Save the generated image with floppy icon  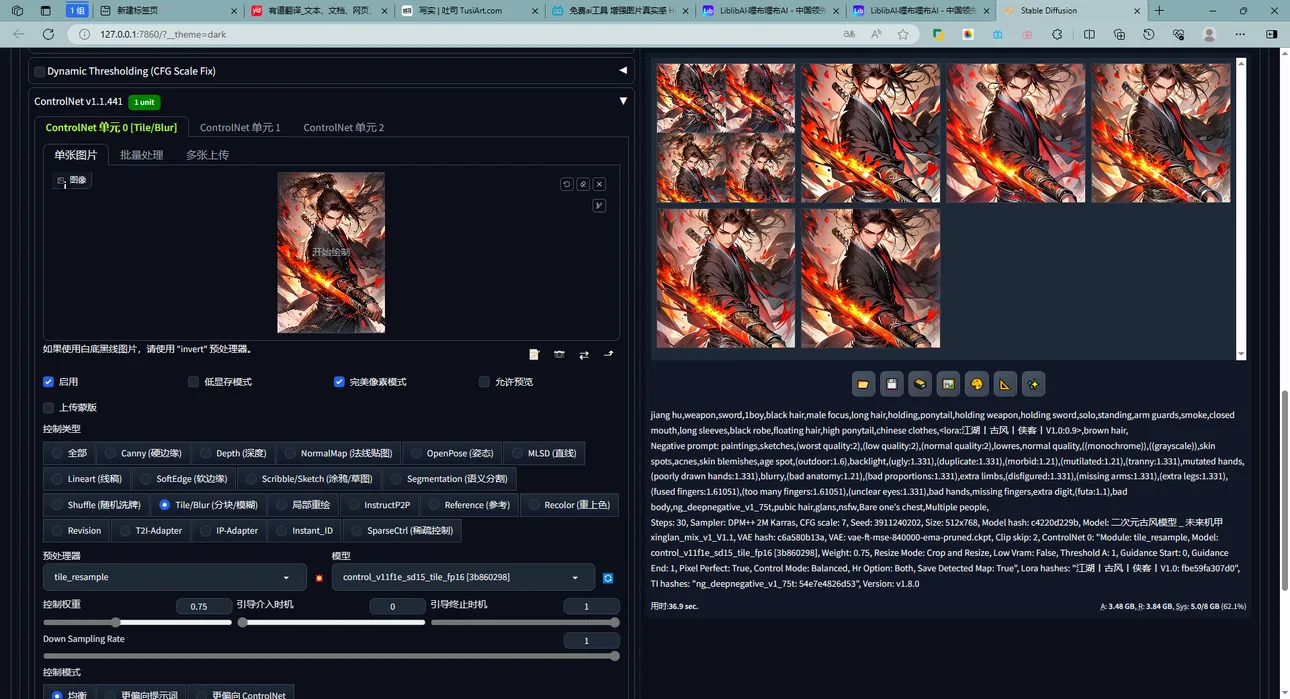coord(891,384)
